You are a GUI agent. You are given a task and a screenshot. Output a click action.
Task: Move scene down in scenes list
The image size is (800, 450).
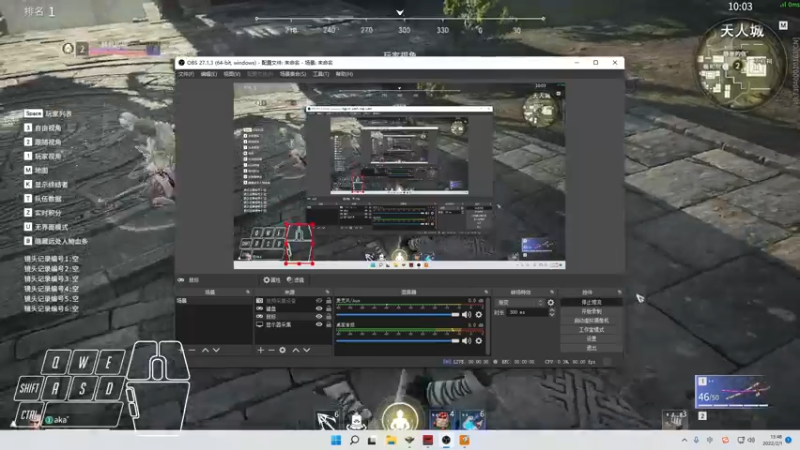(216, 350)
